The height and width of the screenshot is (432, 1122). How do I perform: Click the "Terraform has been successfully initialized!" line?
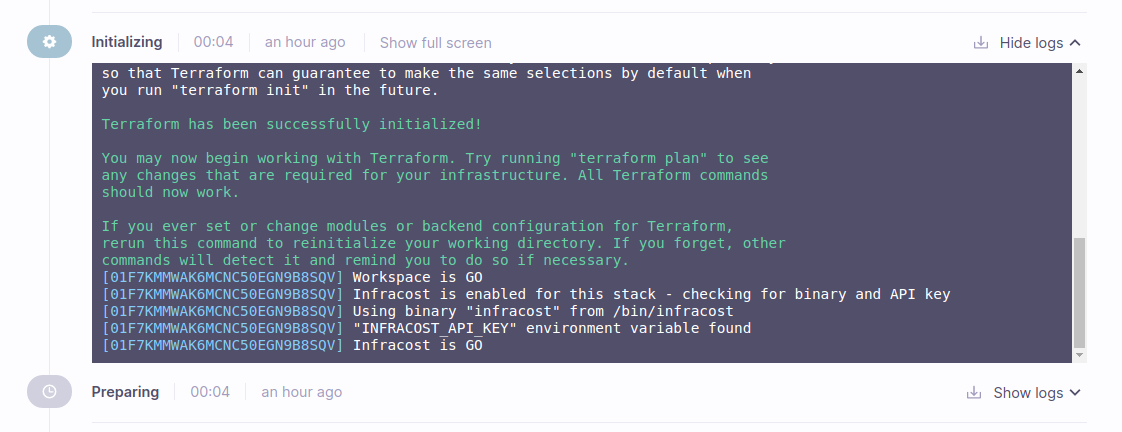click(x=291, y=124)
